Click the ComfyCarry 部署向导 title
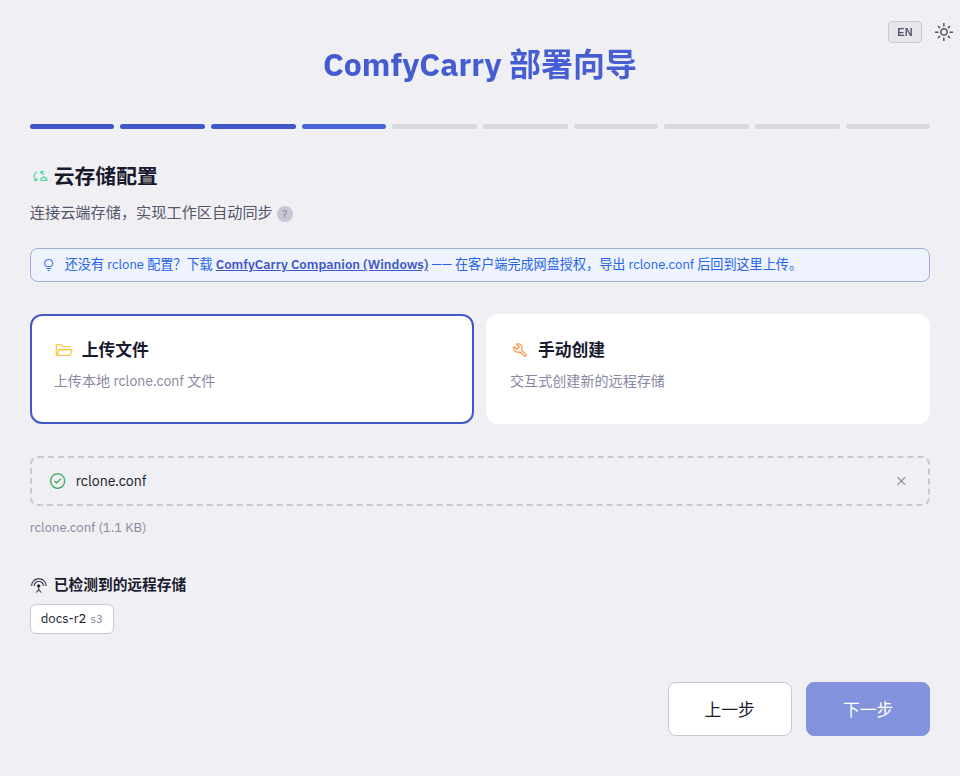Viewport: 960px width, 776px height. pyautogui.click(x=479, y=65)
